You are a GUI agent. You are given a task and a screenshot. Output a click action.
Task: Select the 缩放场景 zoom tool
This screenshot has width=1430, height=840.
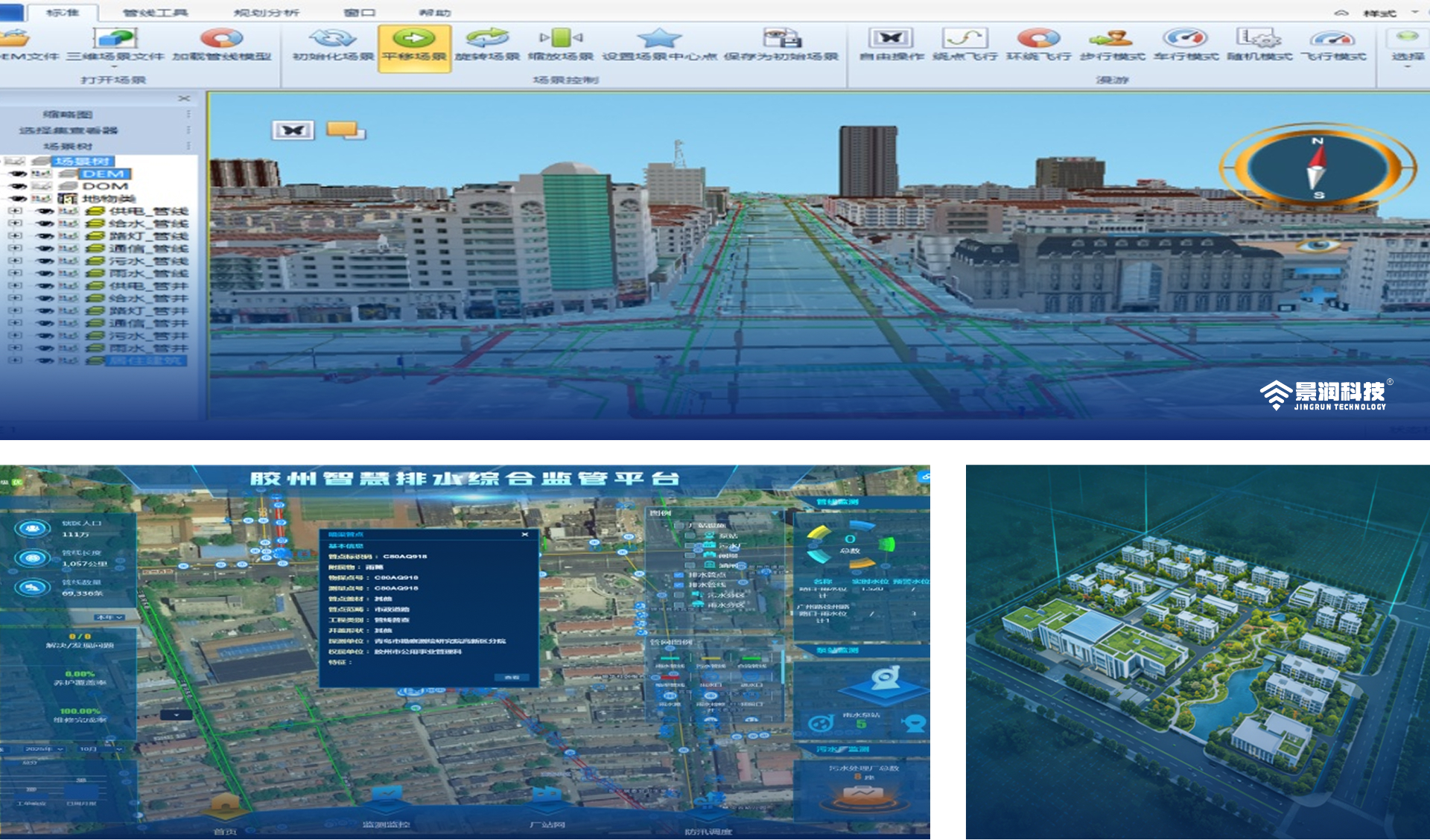point(560,45)
